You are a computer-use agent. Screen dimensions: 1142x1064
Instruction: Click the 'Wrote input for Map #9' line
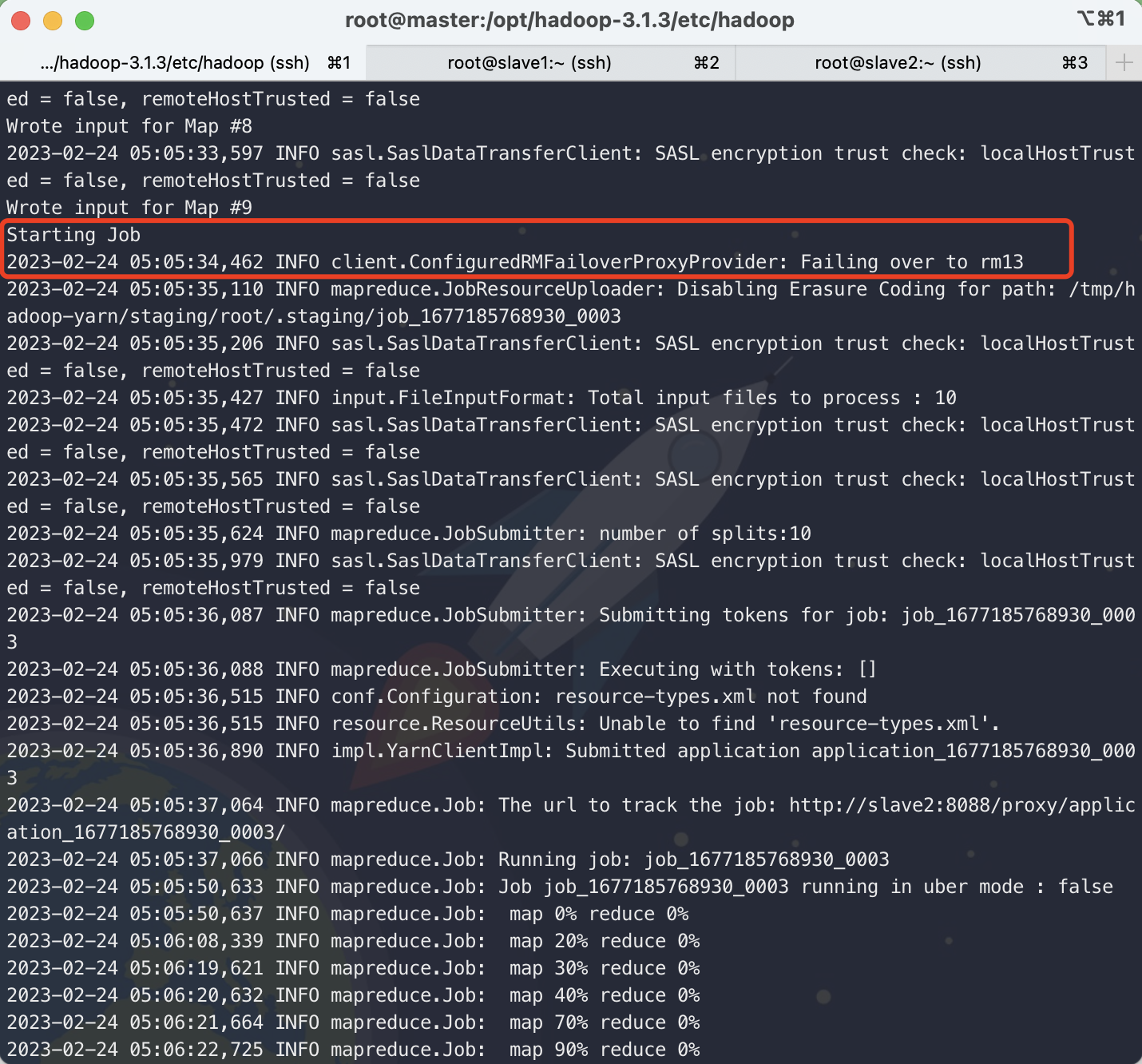click(129, 208)
